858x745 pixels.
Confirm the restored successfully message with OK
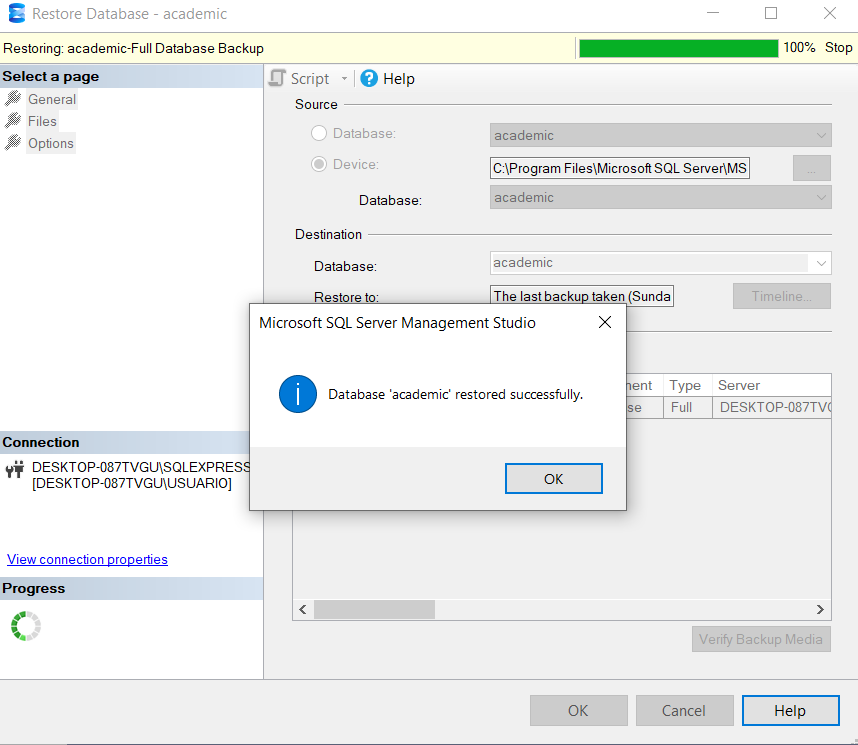click(554, 479)
